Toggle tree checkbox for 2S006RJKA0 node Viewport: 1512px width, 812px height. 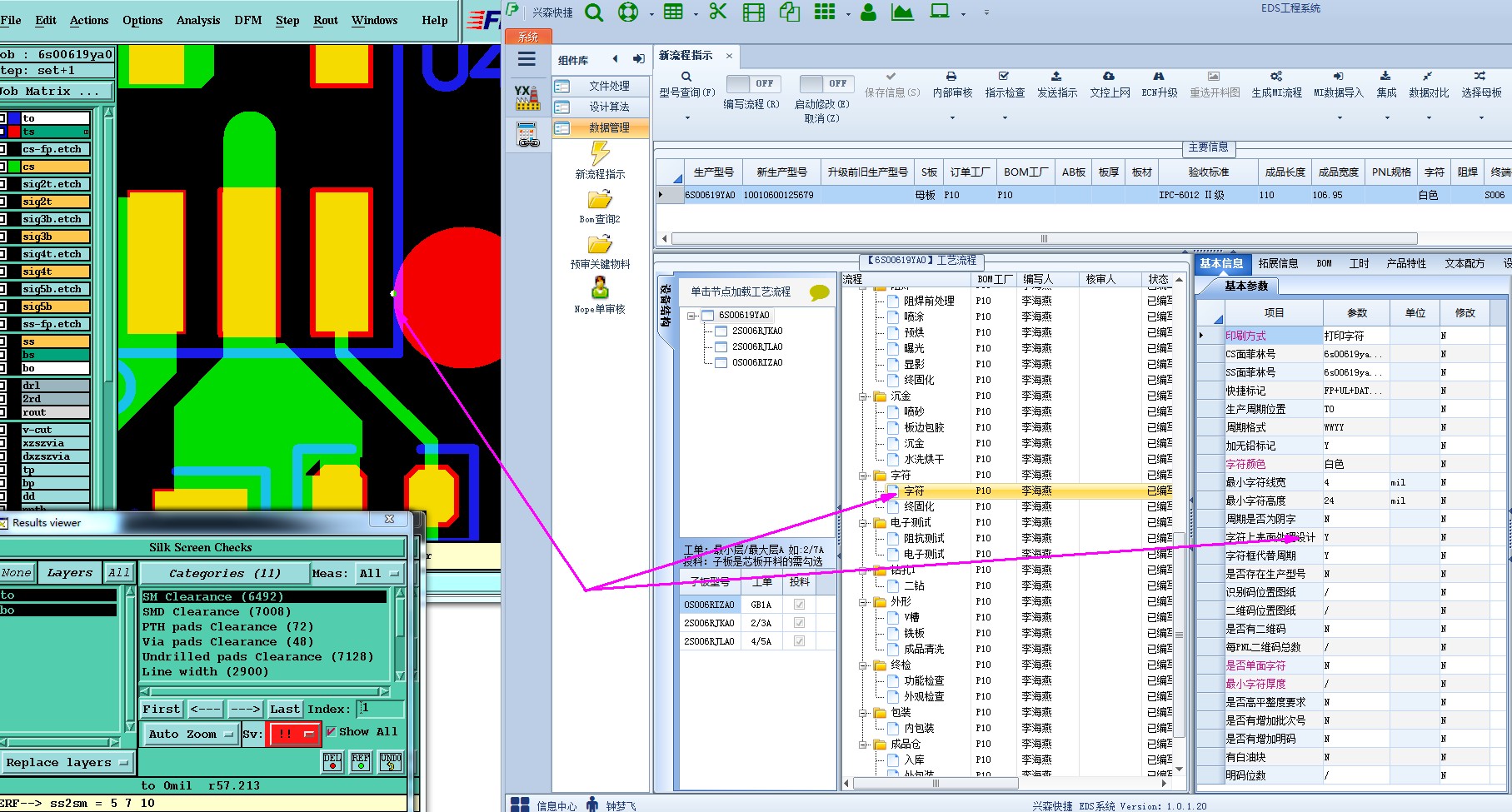[721, 331]
